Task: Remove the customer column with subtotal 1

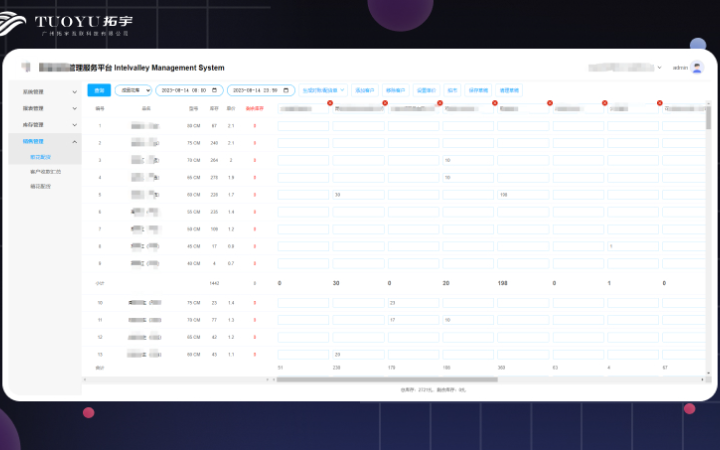Action: [x=659, y=103]
